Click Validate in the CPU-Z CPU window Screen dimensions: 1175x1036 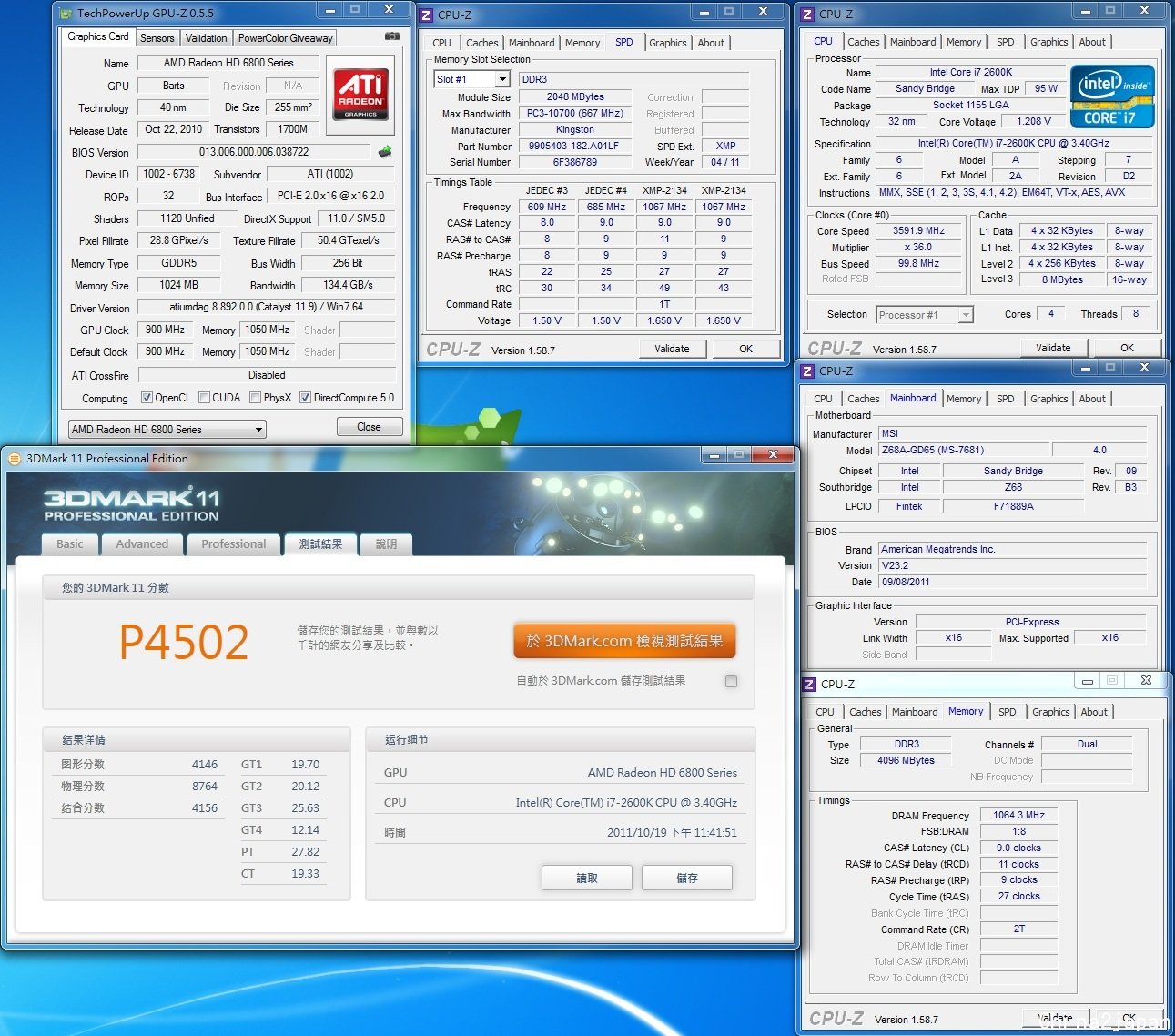(x=1053, y=348)
